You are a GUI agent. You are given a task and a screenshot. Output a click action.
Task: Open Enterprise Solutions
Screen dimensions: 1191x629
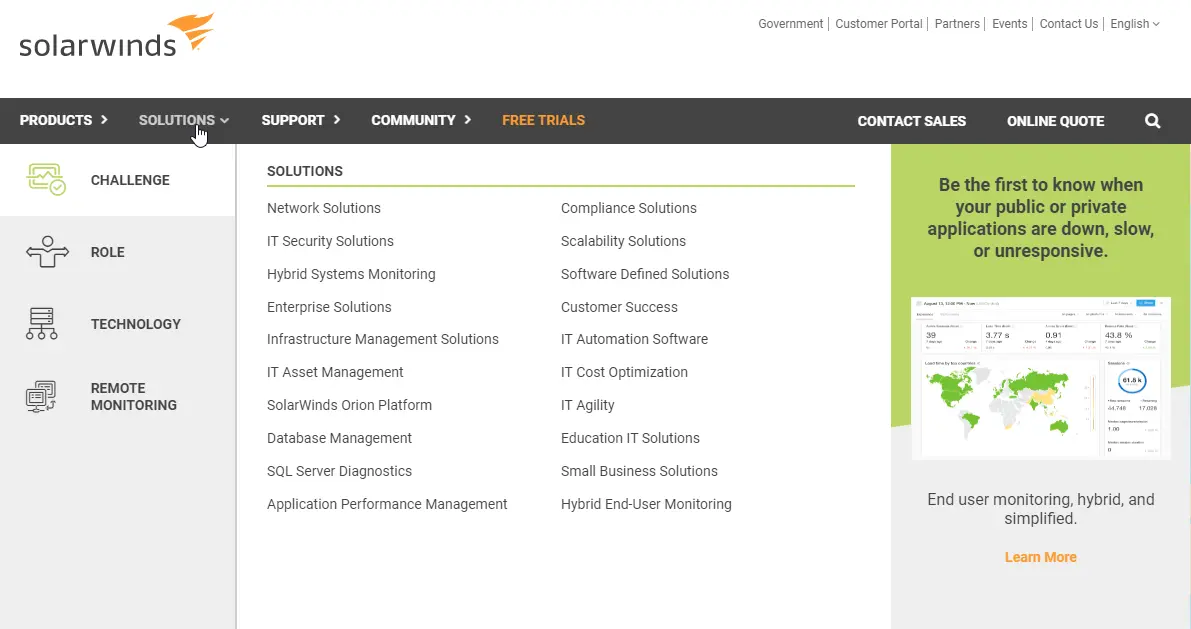click(329, 307)
